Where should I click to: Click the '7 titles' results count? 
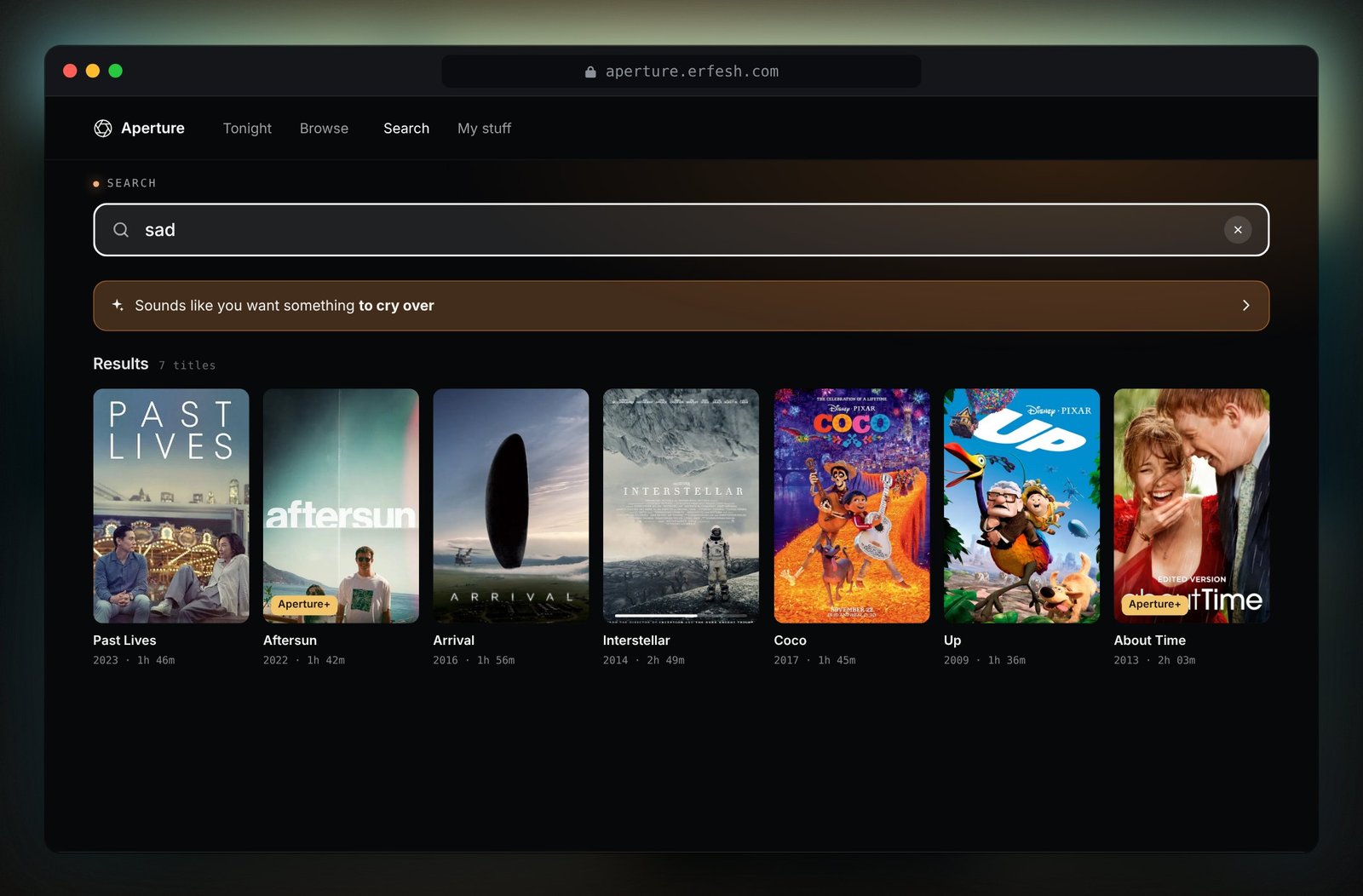pyautogui.click(x=187, y=365)
